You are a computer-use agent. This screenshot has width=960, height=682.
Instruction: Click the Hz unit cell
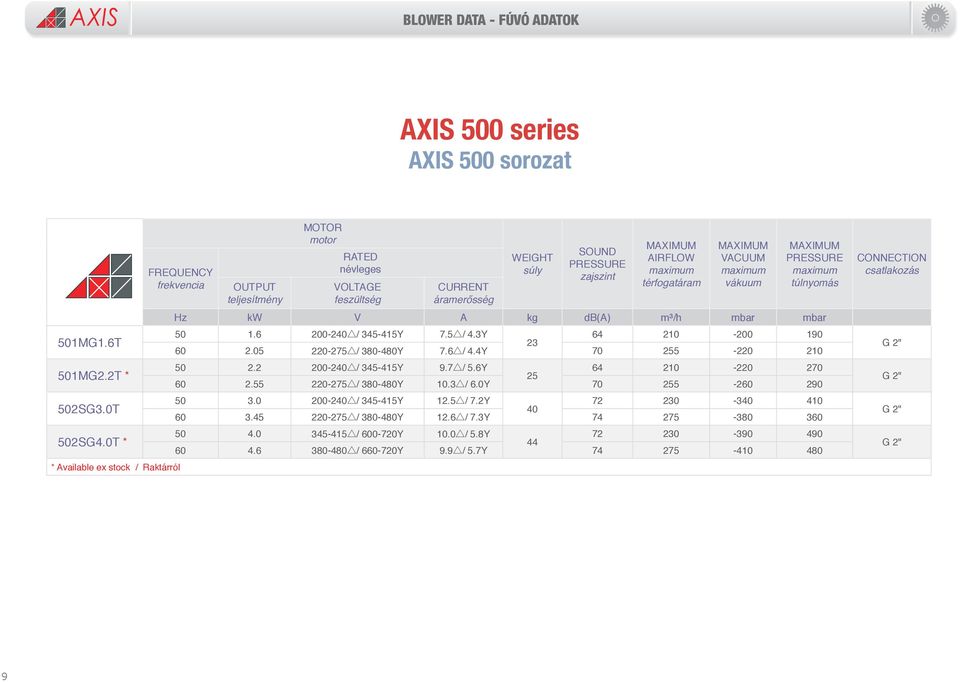tap(180, 318)
